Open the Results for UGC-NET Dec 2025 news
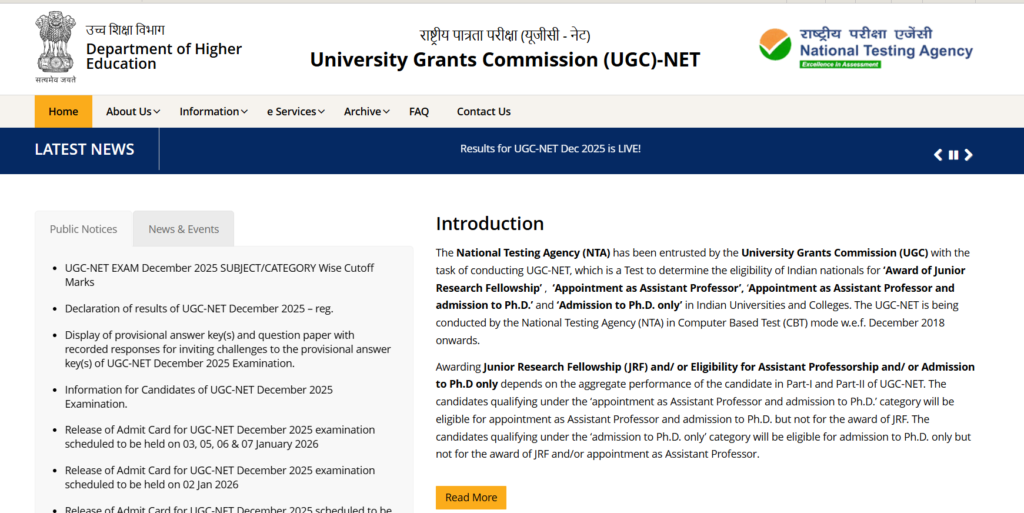Screen dimensions: 1024x513 point(550,149)
